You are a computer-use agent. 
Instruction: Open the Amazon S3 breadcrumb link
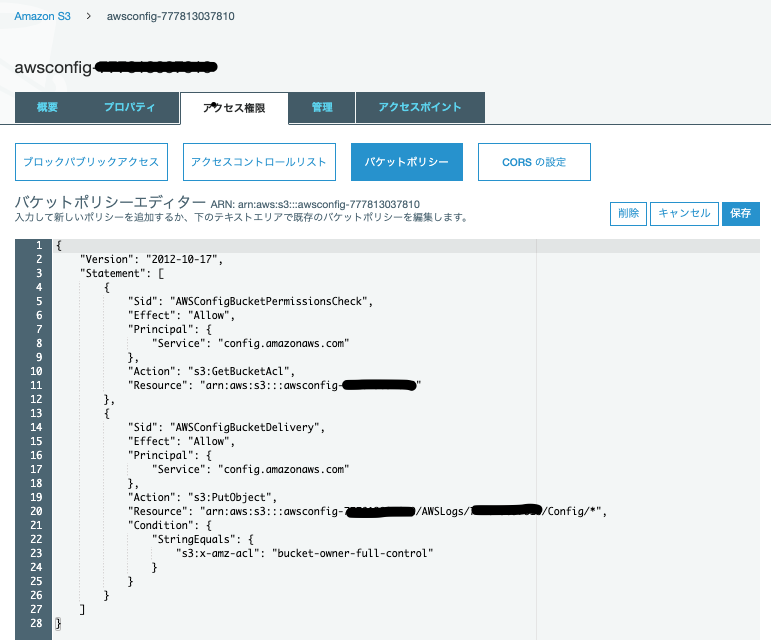click(42, 16)
